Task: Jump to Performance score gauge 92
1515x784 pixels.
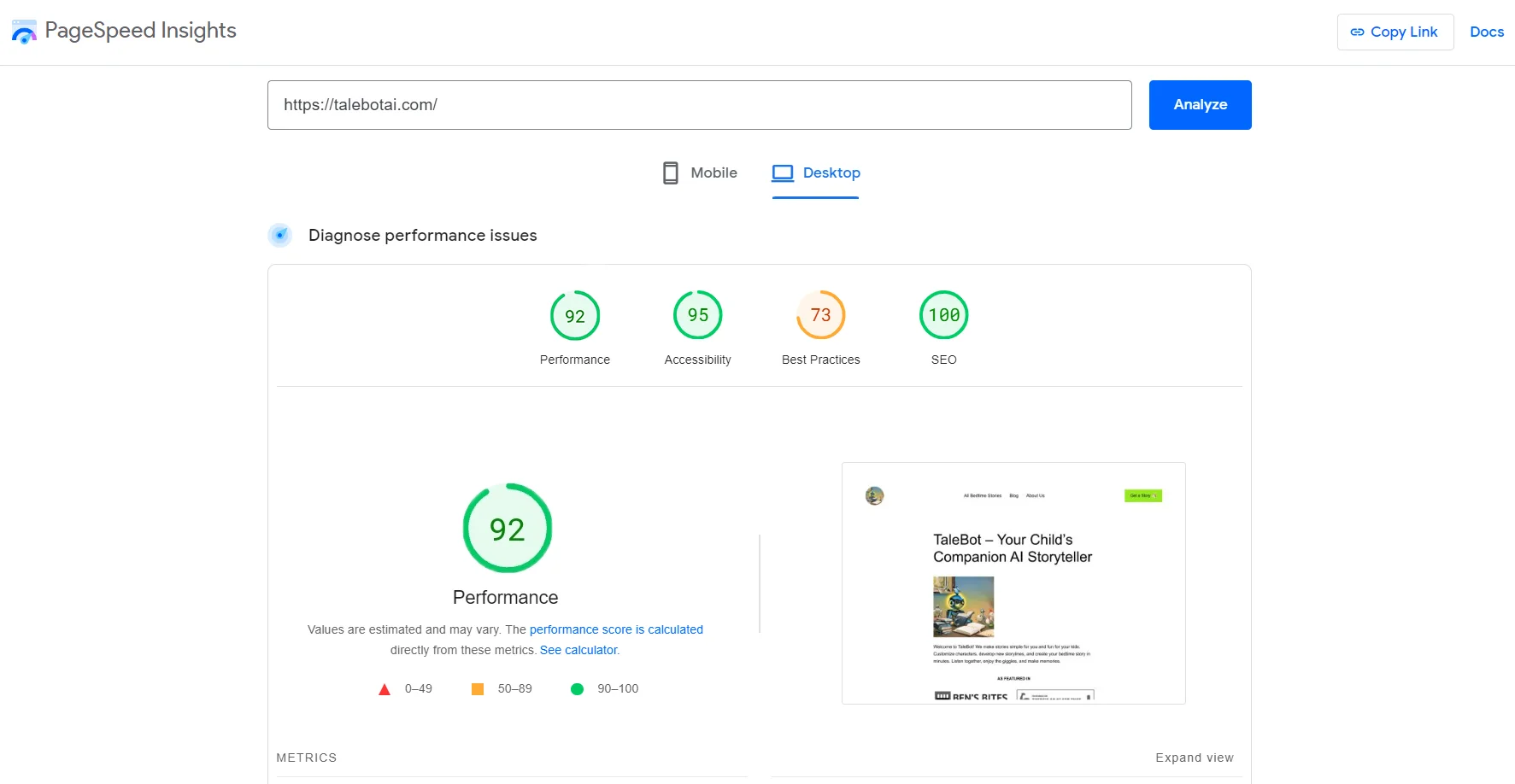Action: pos(575,315)
